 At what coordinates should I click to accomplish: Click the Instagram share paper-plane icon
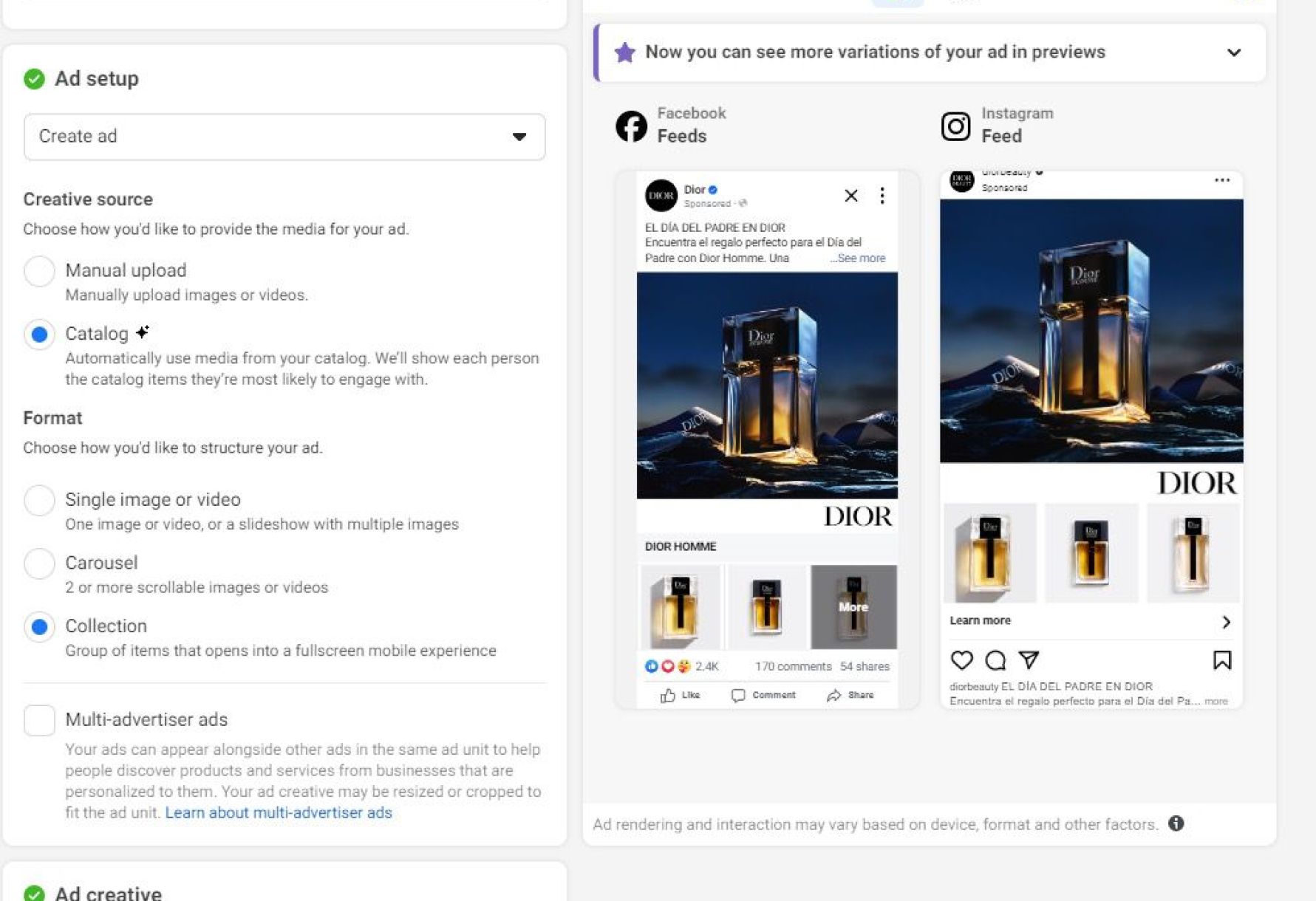coord(1029,660)
